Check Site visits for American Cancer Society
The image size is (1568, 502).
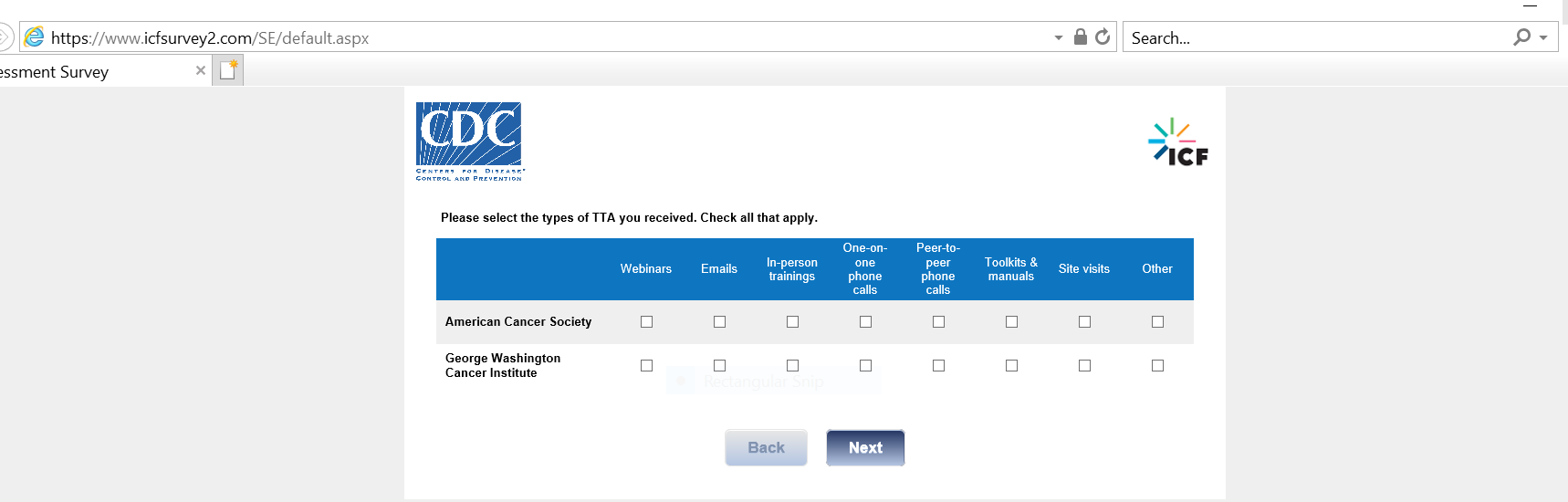(1084, 322)
